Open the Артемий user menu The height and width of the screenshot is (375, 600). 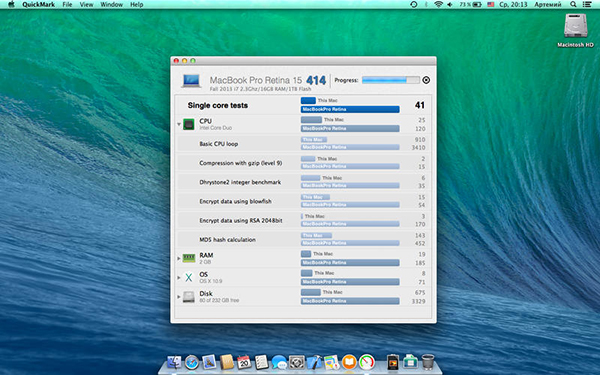[x=548, y=5]
